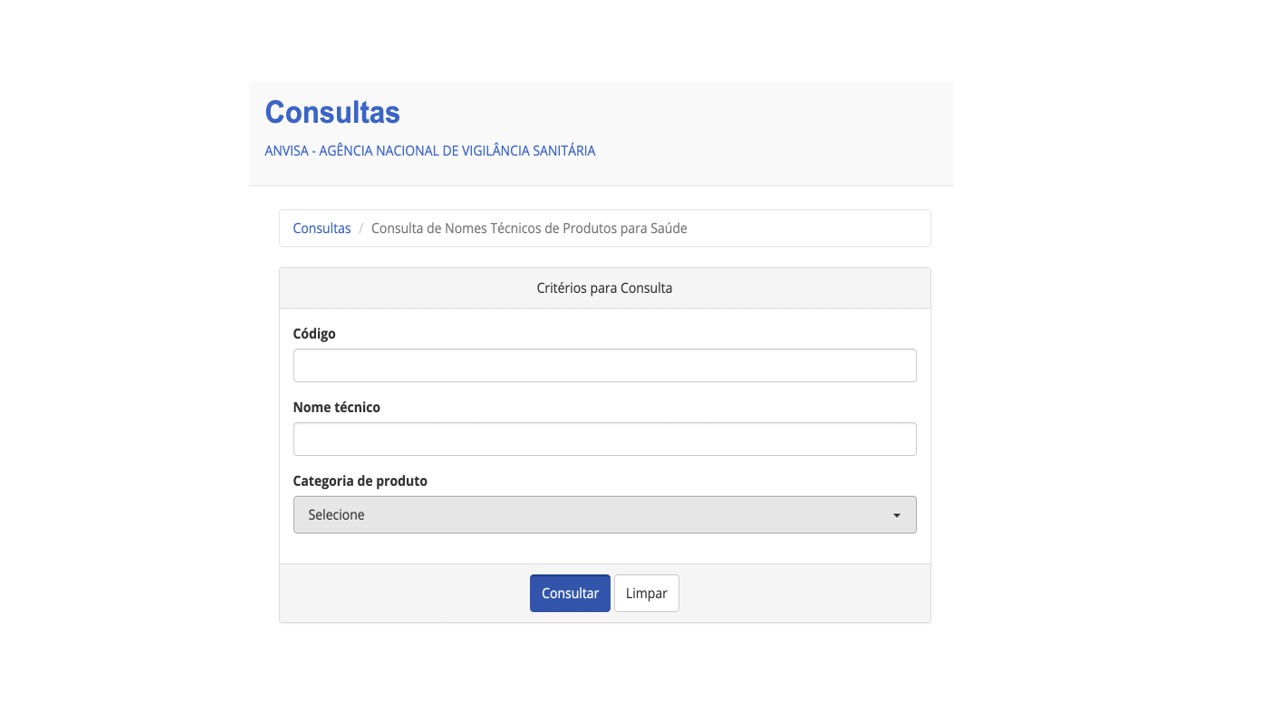
Task: Click the breadcrumb slash separator
Action: (361, 228)
